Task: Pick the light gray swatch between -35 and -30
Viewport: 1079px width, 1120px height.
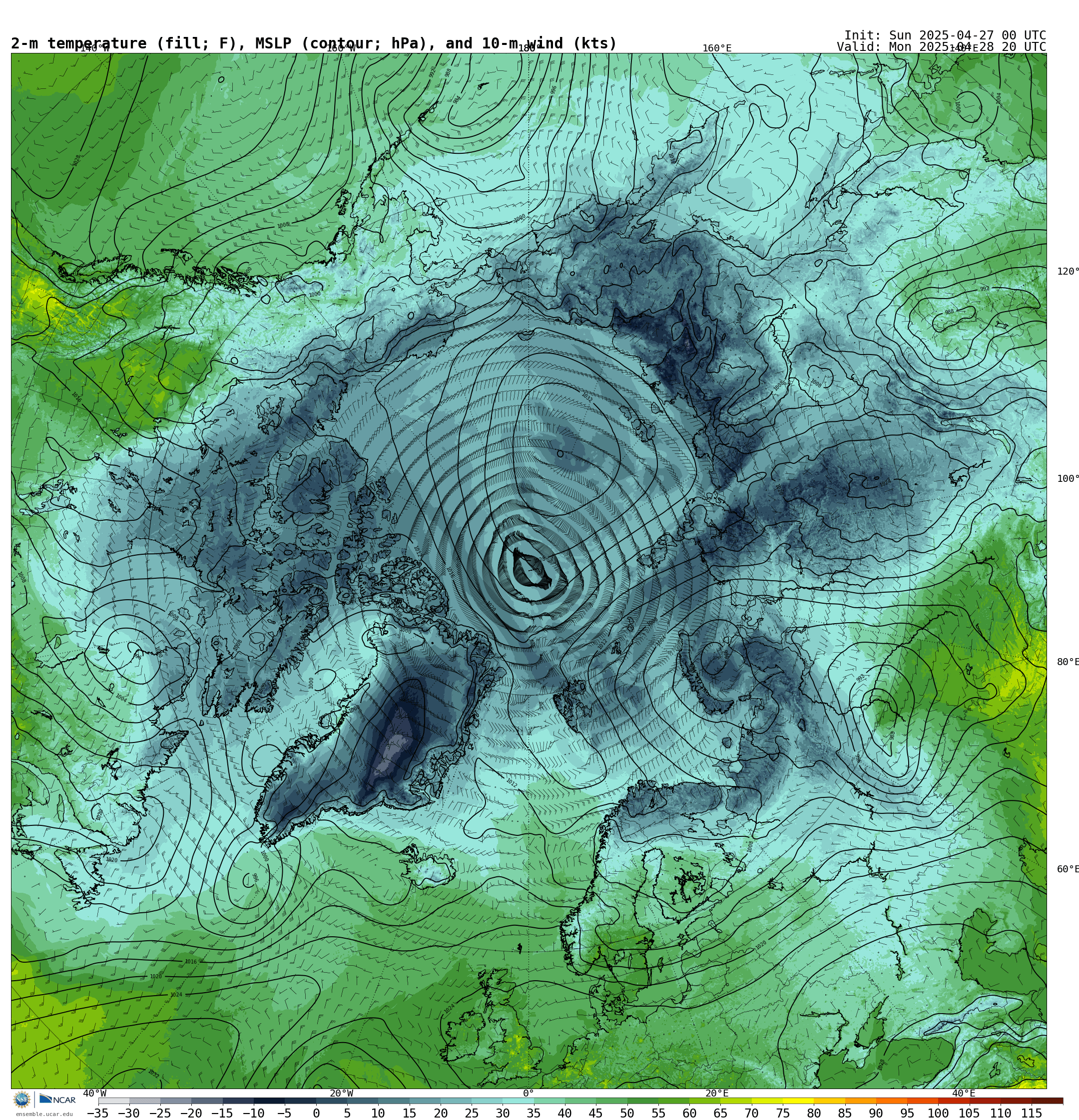Action: tap(114, 1101)
